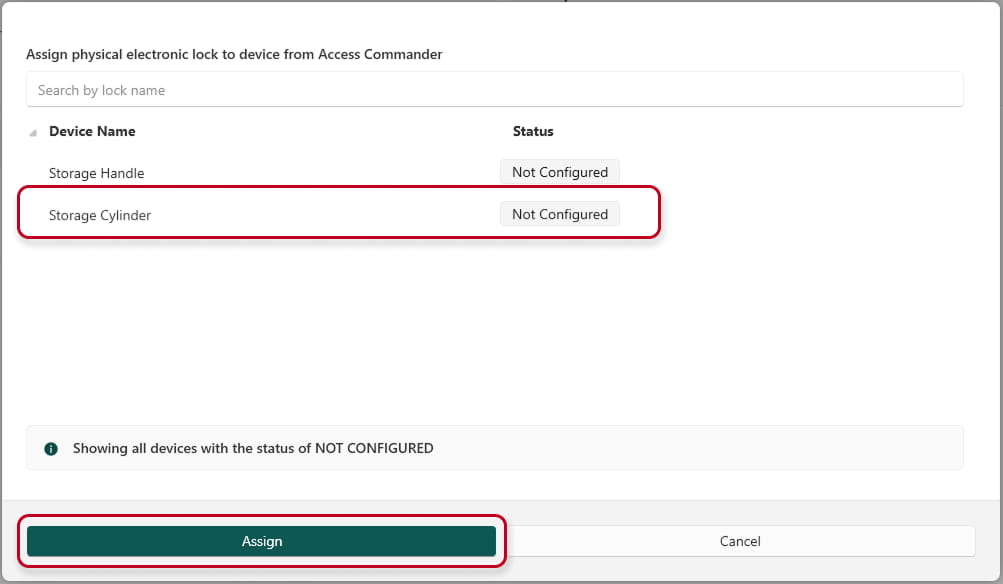Dismiss the dialog with Cancel

click(x=740, y=541)
